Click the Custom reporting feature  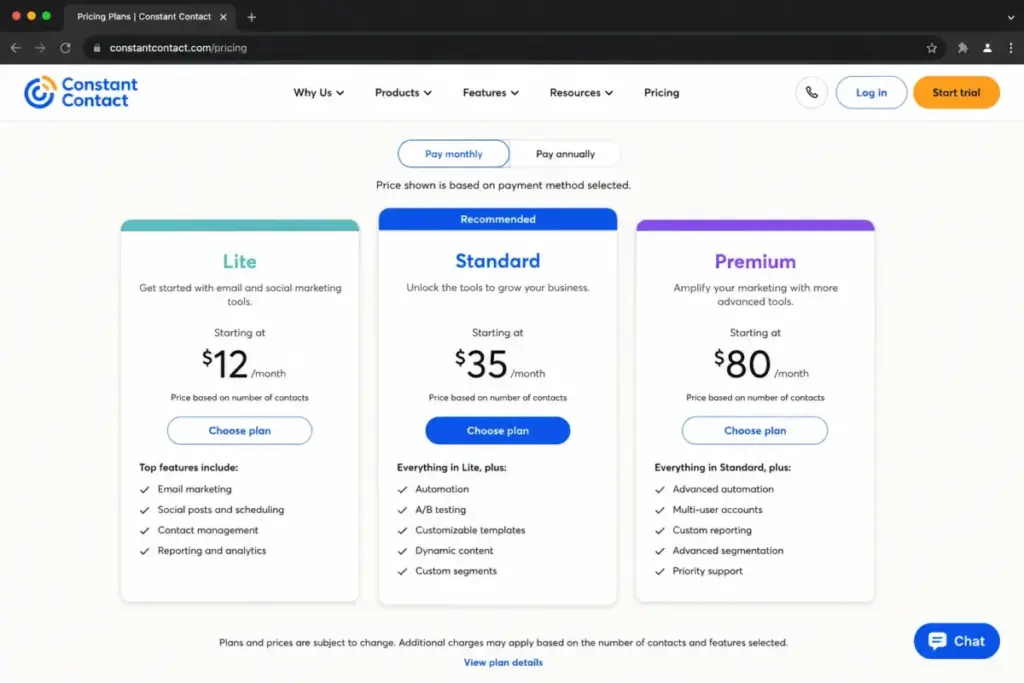[x=712, y=530]
